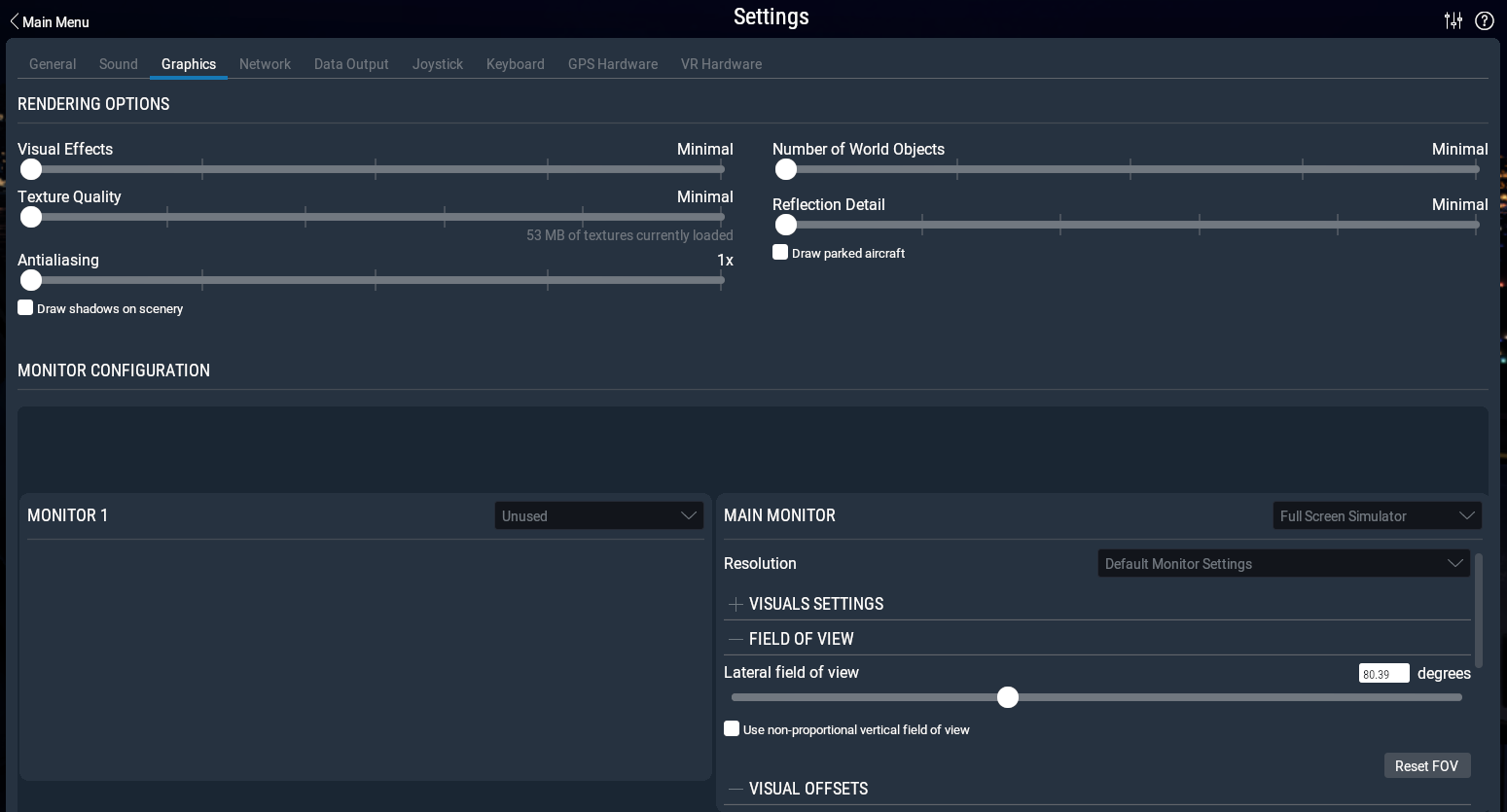This screenshot has width=1507, height=812.
Task: Open the VR Hardware tab
Action: (x=722, y=64)
